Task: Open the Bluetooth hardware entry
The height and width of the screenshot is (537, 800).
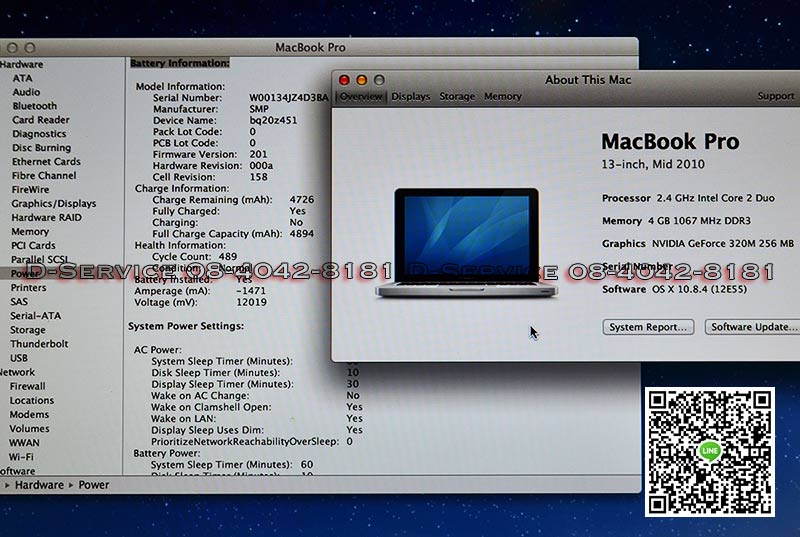Action: tap(35, 106)
